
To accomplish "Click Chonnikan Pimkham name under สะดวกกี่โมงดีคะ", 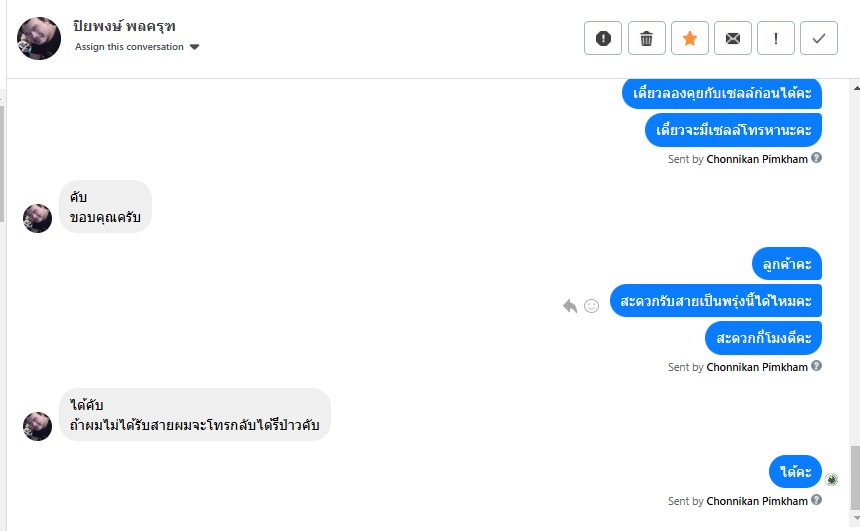I will 756,367.
